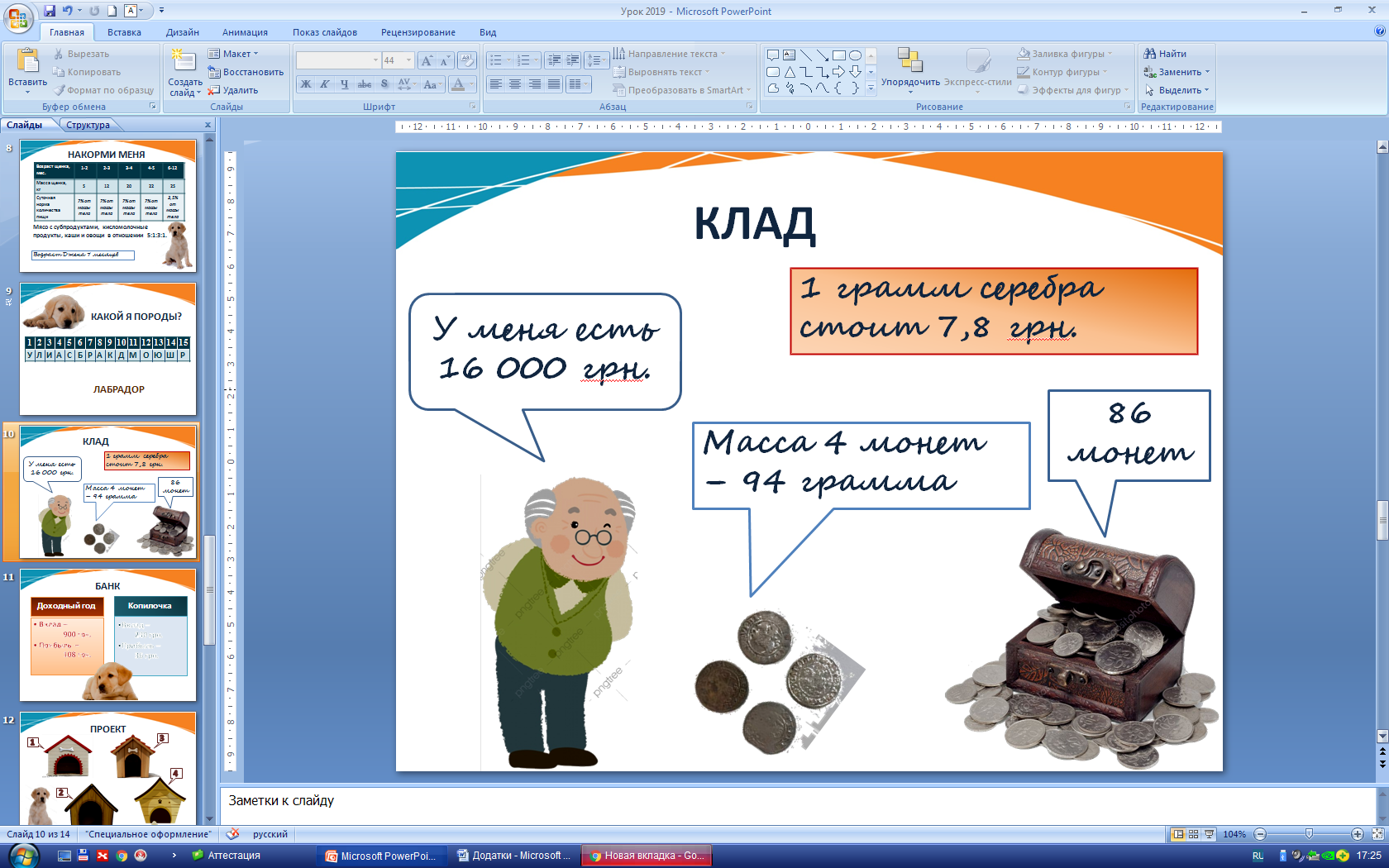Align text right

[x=534, y=84]
